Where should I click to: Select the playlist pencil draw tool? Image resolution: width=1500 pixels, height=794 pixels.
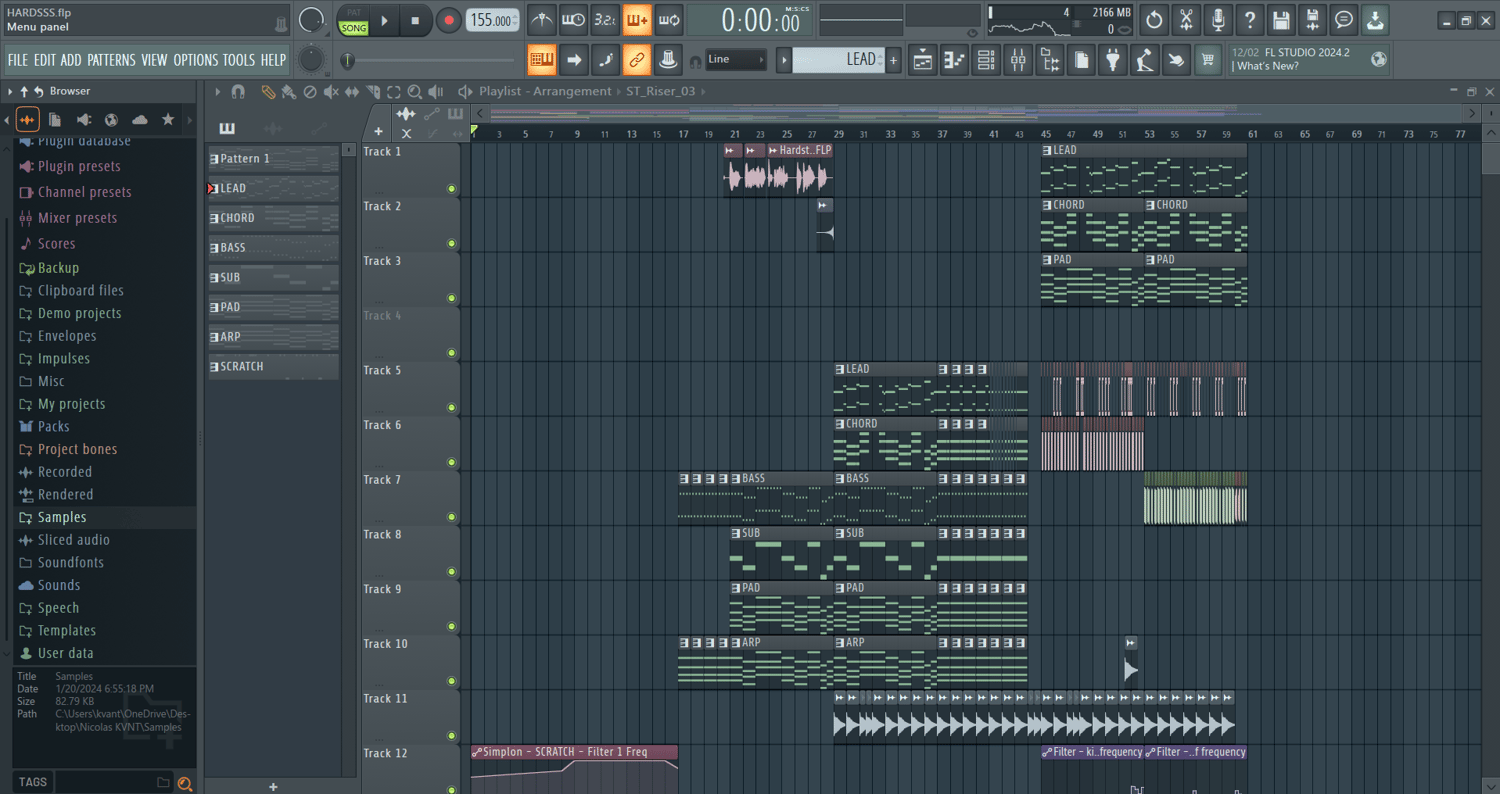268,92
